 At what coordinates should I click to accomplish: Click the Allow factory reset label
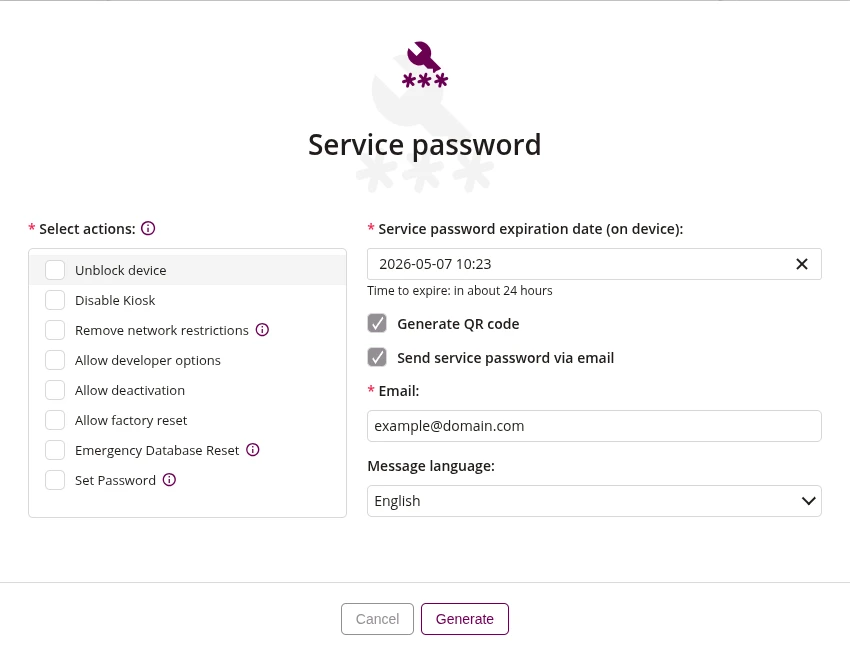131,420
